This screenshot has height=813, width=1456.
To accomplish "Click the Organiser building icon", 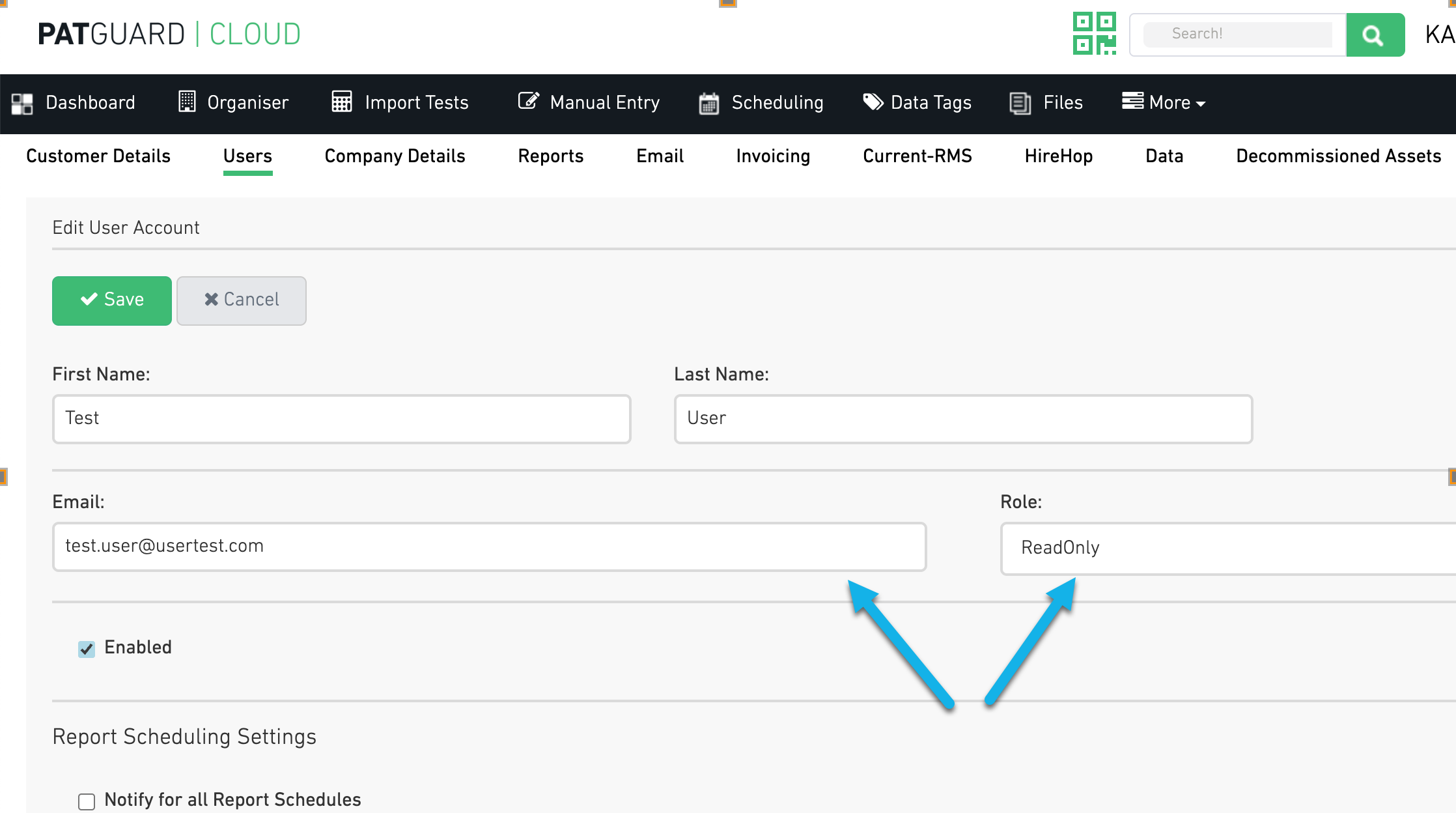I will (x=187, y=102).
